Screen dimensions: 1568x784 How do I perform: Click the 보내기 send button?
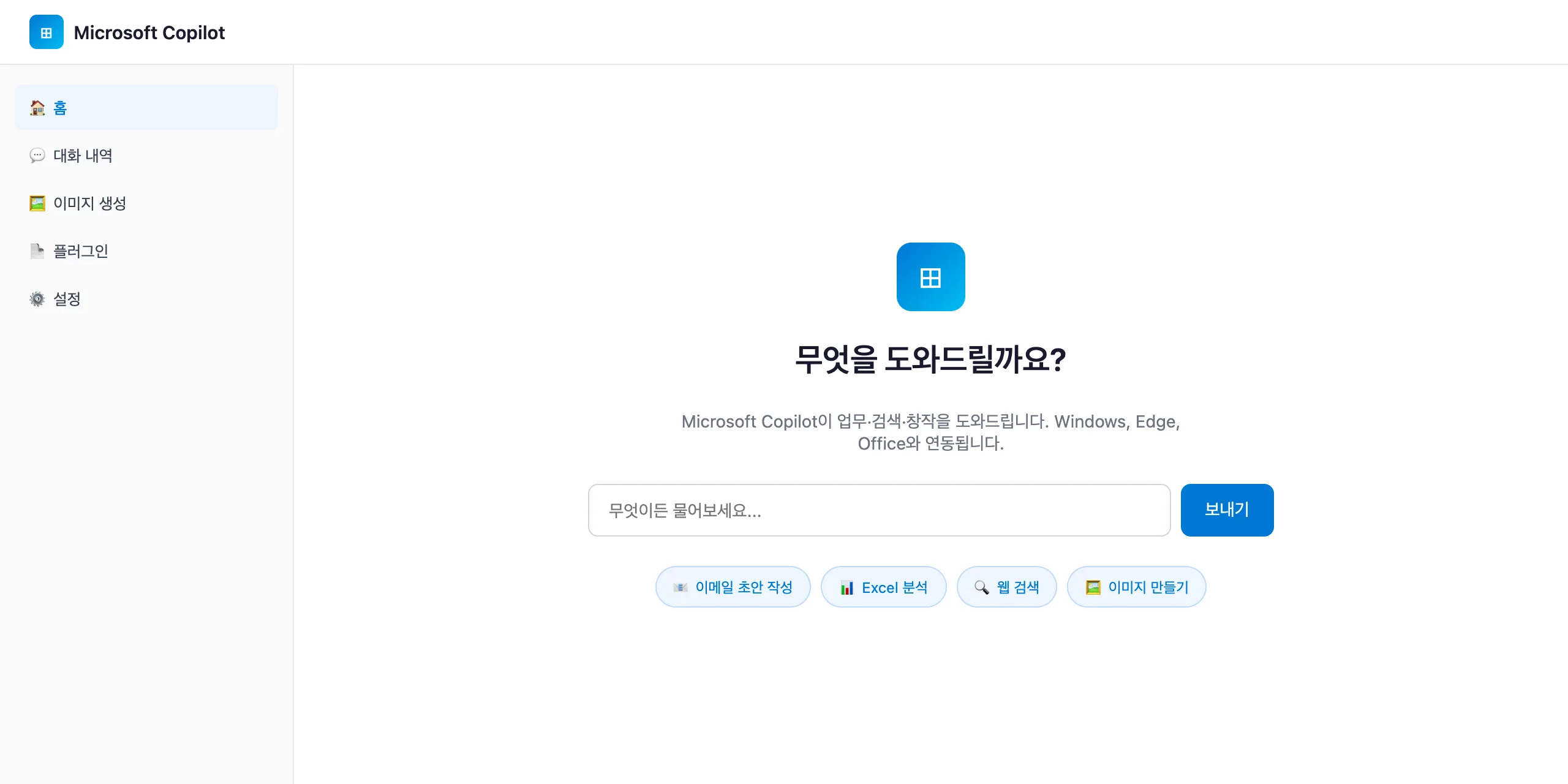(x=1227, y=510)
